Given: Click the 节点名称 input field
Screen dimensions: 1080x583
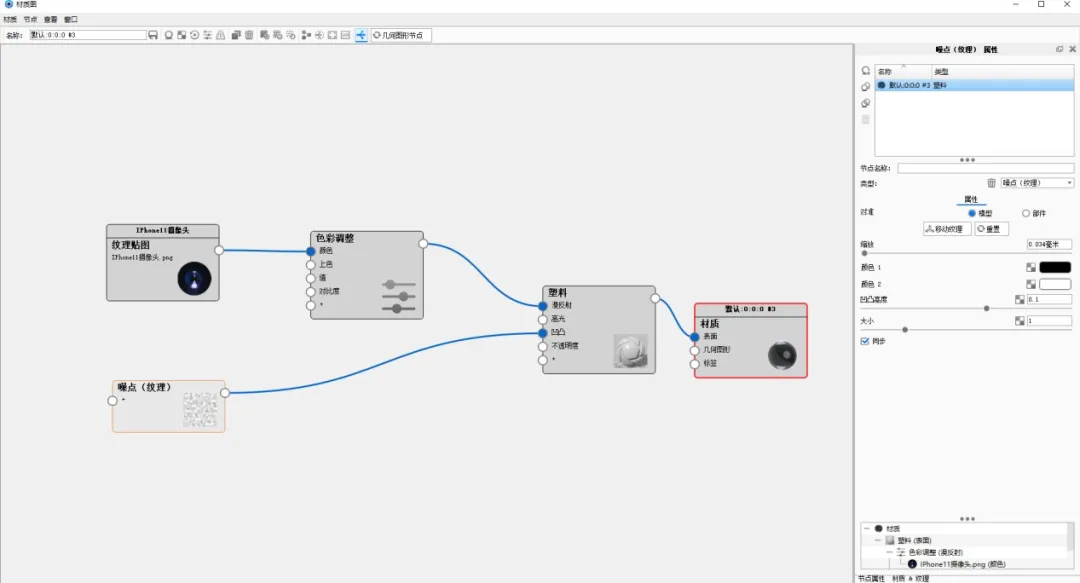Looking at the screenshot, I should [x=985, y=168].
